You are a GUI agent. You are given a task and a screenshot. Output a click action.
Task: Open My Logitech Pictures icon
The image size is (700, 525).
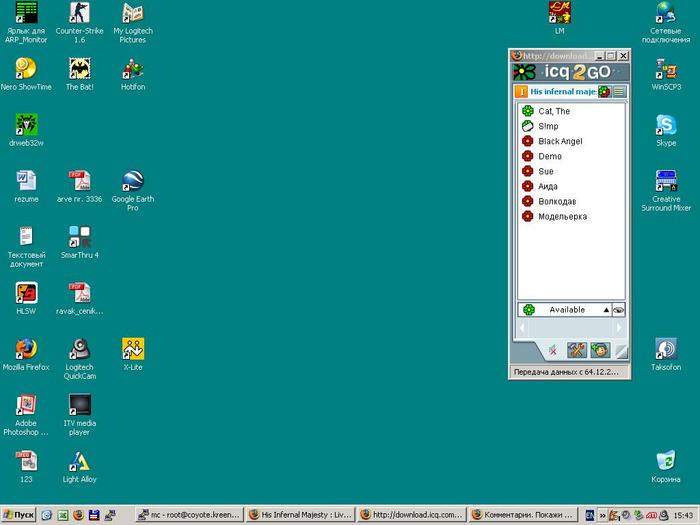(x=133, y=12)
